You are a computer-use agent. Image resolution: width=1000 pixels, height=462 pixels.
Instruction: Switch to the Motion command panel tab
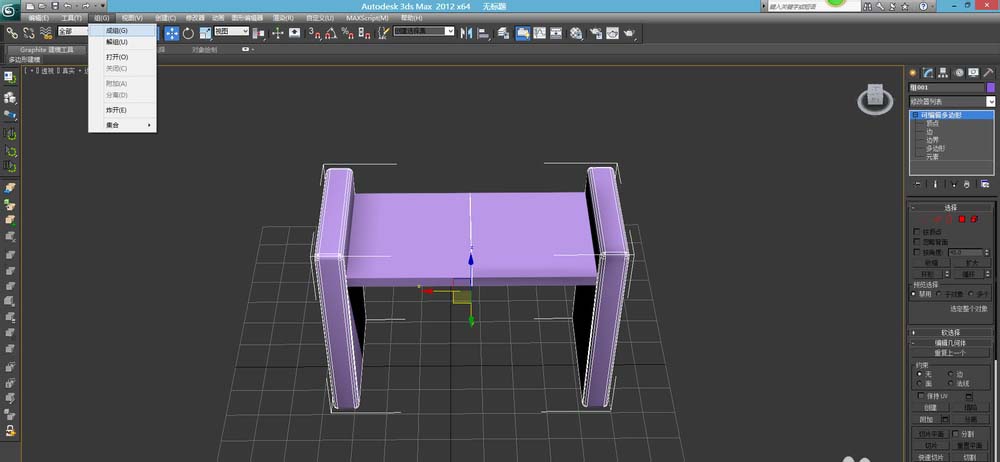959,73
